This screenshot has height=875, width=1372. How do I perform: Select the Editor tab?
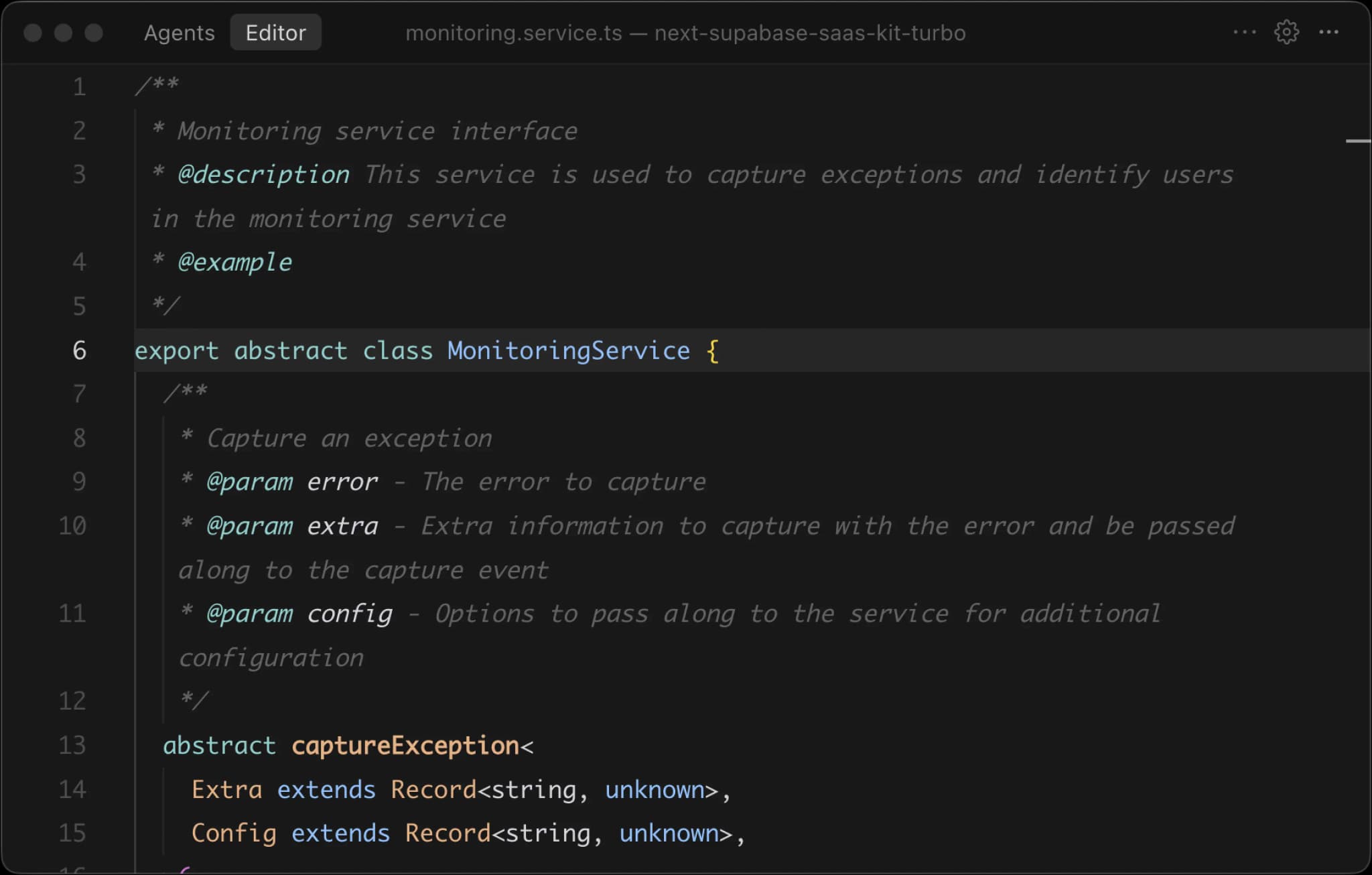tap(275, 33)
